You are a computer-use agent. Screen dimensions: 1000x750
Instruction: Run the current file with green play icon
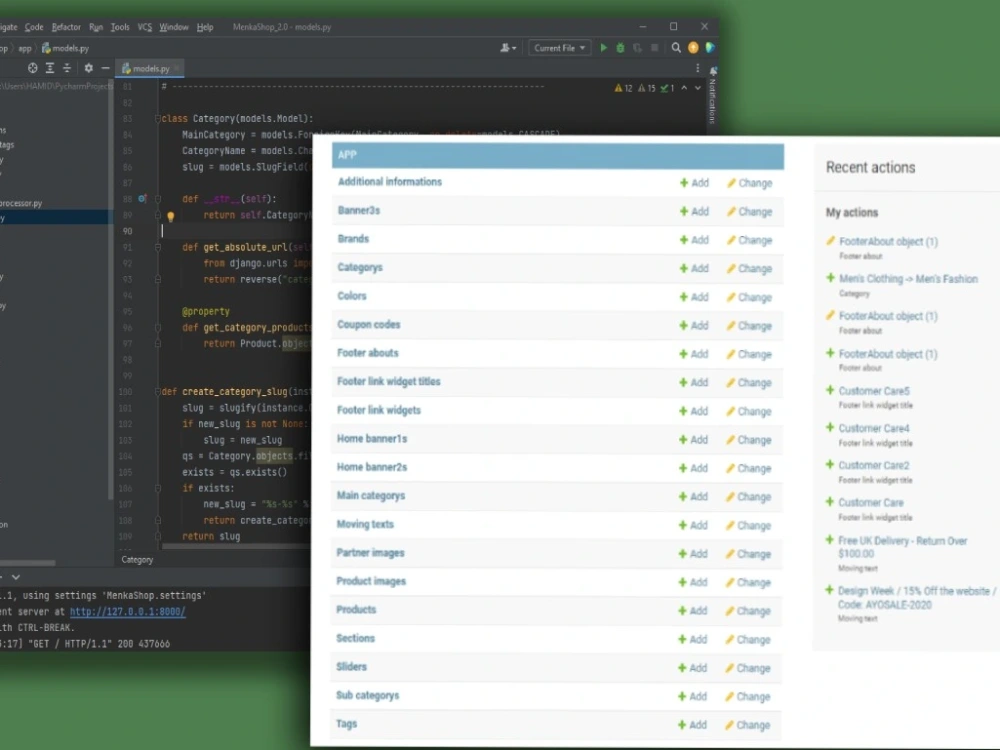coord(603,48)
